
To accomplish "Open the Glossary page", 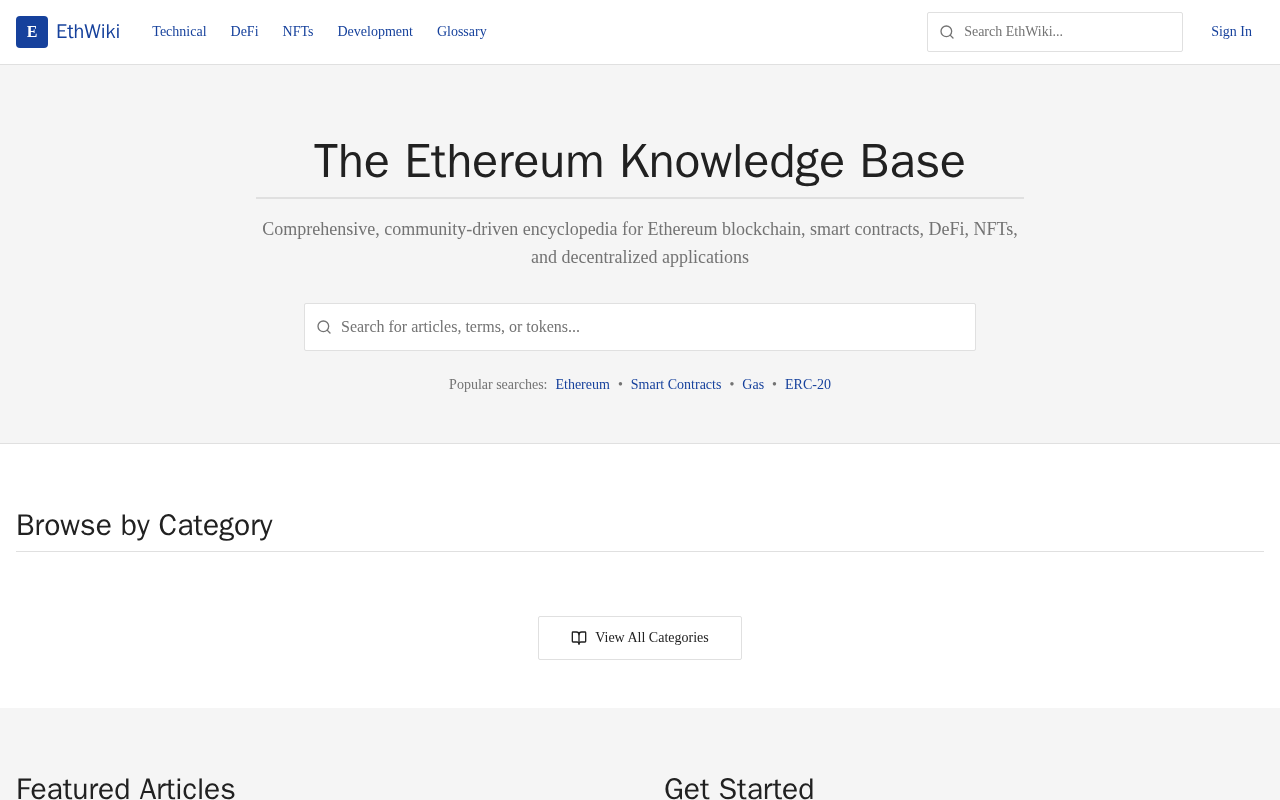I will click(462, 32).
